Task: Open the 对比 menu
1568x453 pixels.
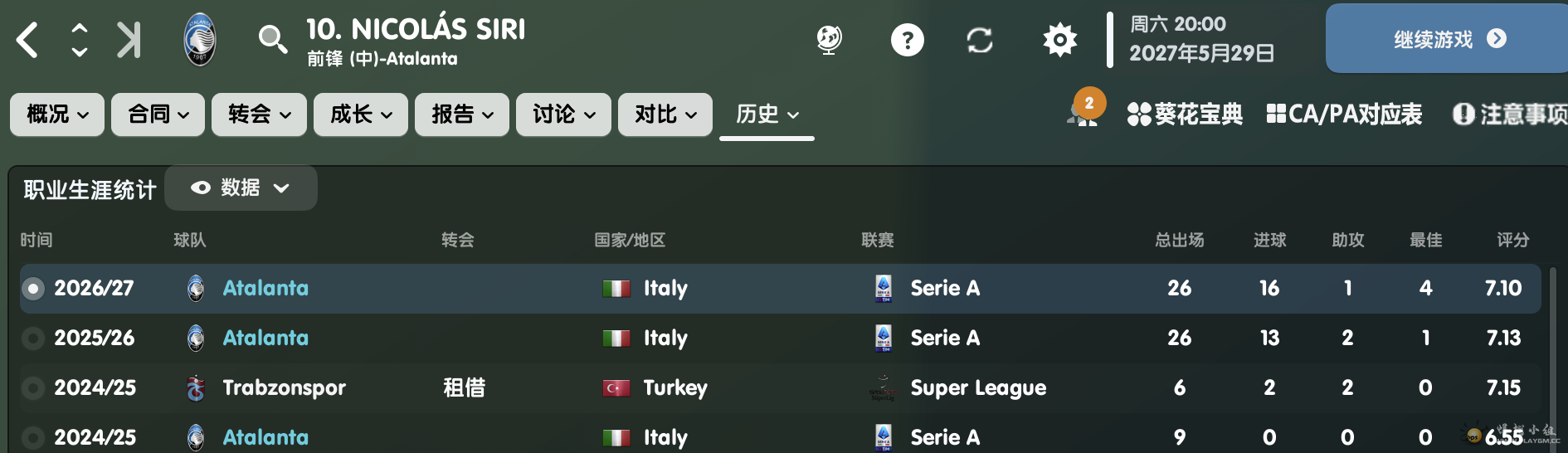Action: click(665, 114)
